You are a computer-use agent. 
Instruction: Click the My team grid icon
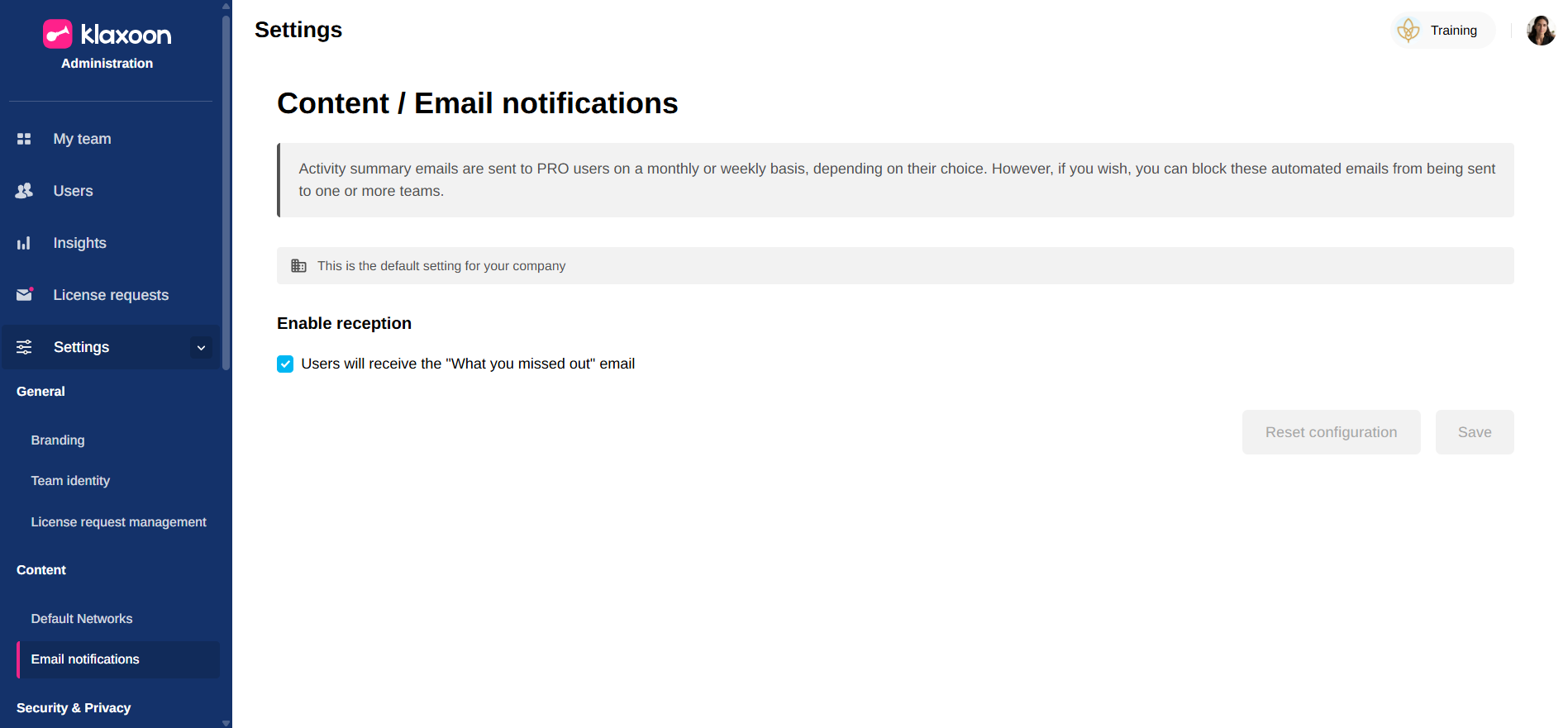coord(24,139)
